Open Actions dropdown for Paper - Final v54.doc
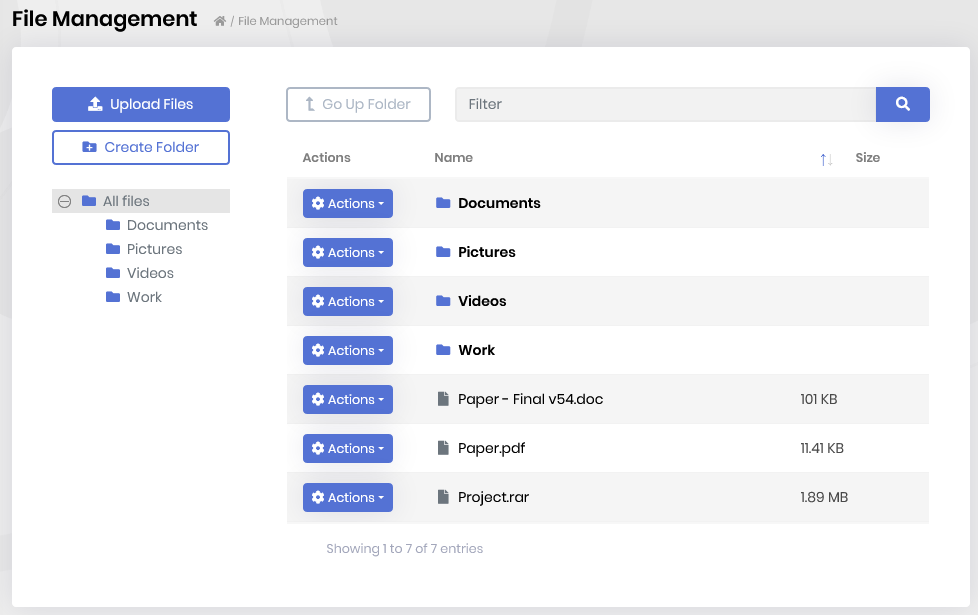 348,399
